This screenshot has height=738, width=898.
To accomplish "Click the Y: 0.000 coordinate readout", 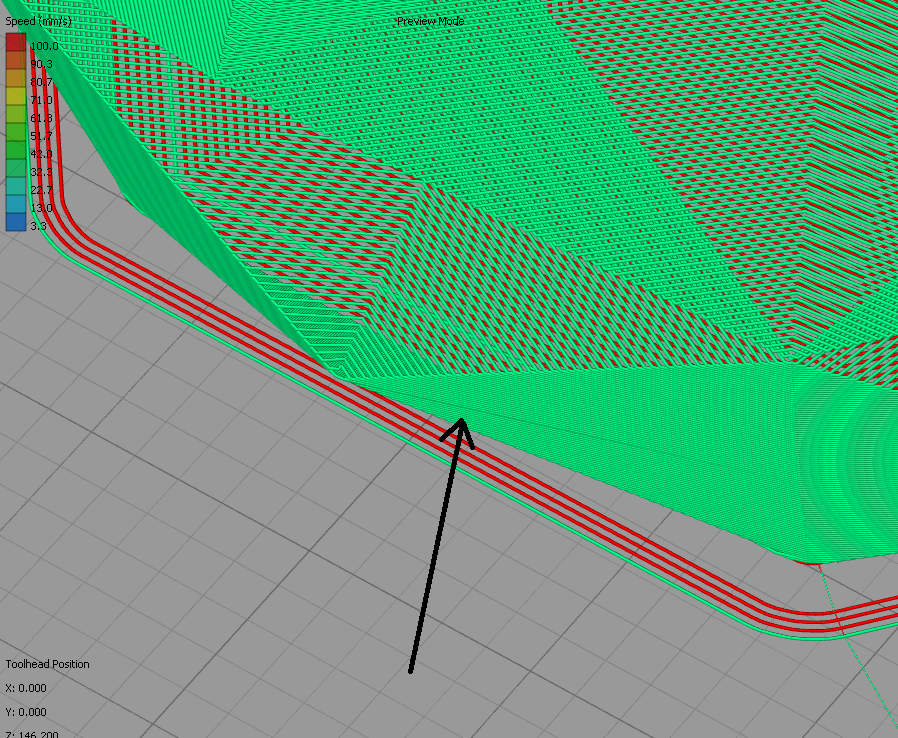I will [x=26, y=712].
